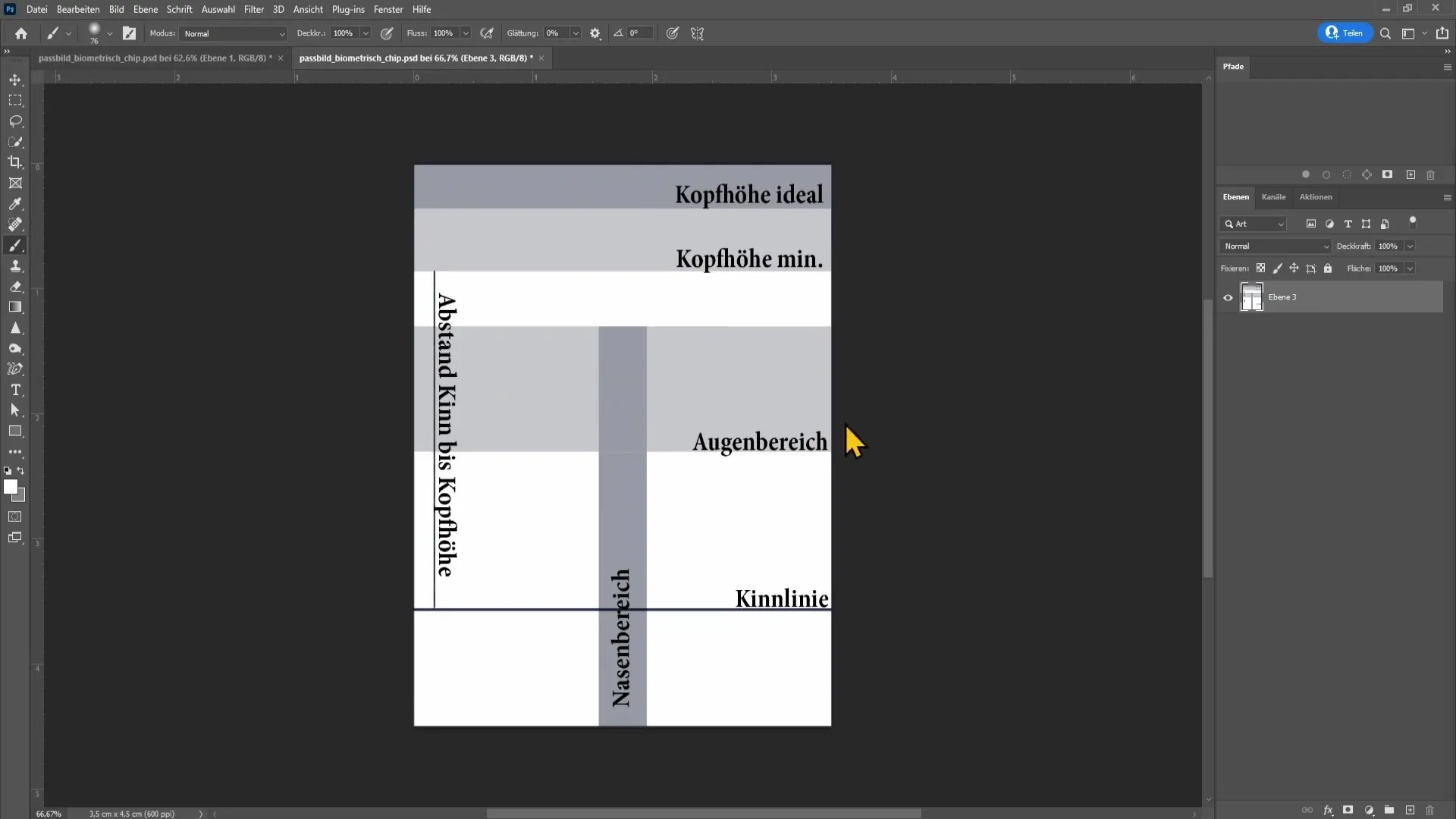Open the Datei menu
The height and width of the screenshot is (819, 1456).
37,9
